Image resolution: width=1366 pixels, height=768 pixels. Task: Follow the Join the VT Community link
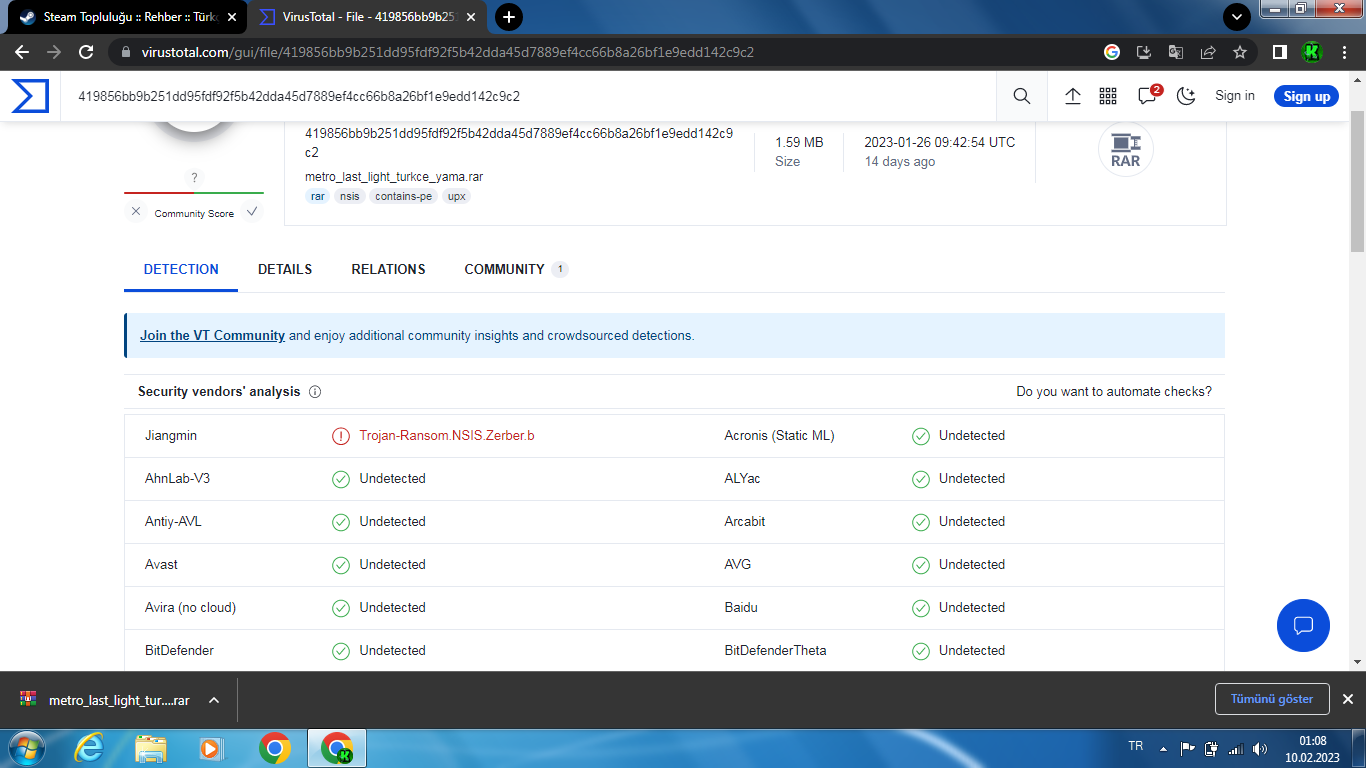[x=212, y=336]
